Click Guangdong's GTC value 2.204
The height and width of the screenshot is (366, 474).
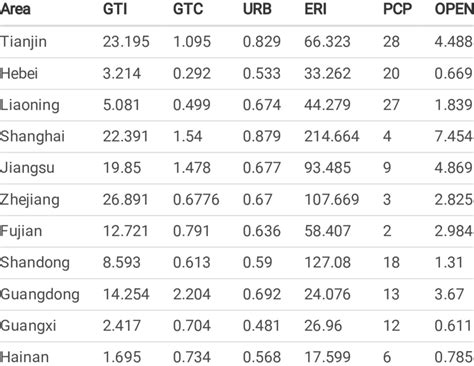[x=192, y=294]
